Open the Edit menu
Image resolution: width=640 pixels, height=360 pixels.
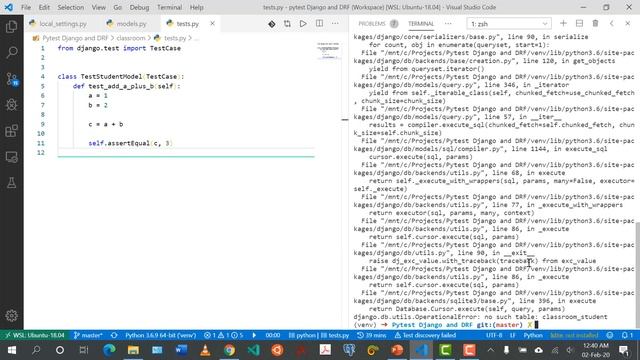click(44, 7)
